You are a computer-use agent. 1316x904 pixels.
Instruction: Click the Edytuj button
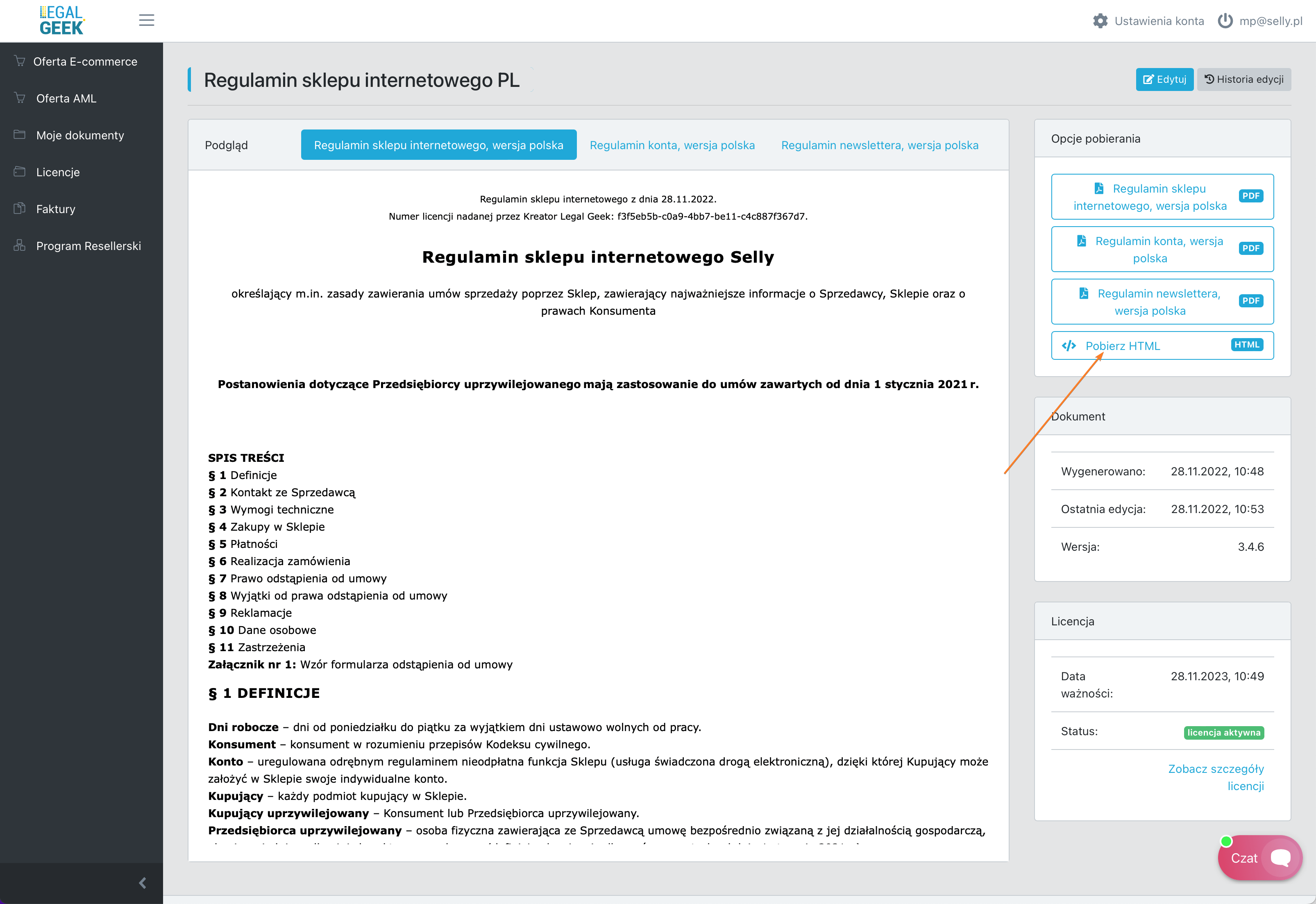coord(1164,79)
